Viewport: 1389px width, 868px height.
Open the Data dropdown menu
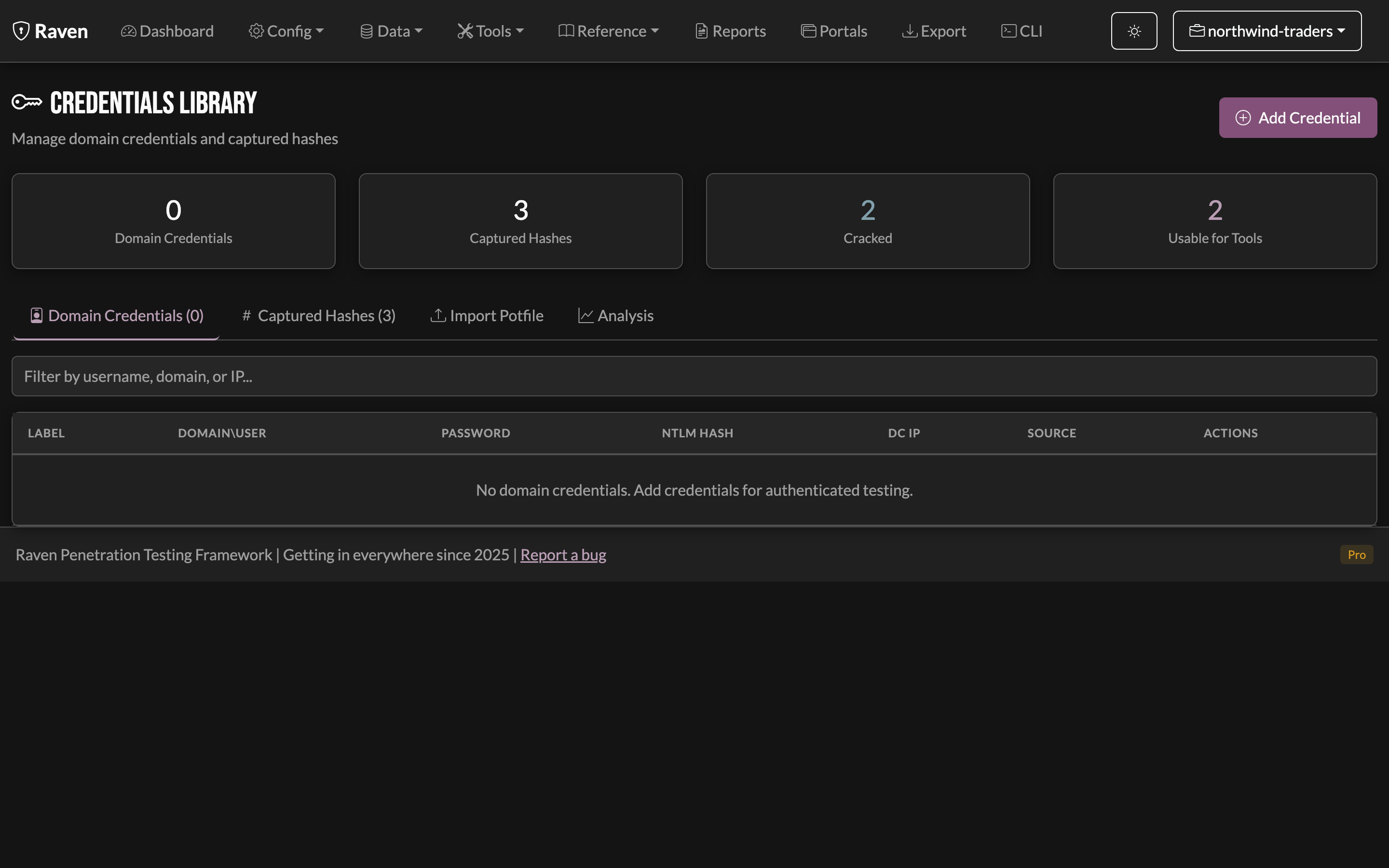[391, 31]
